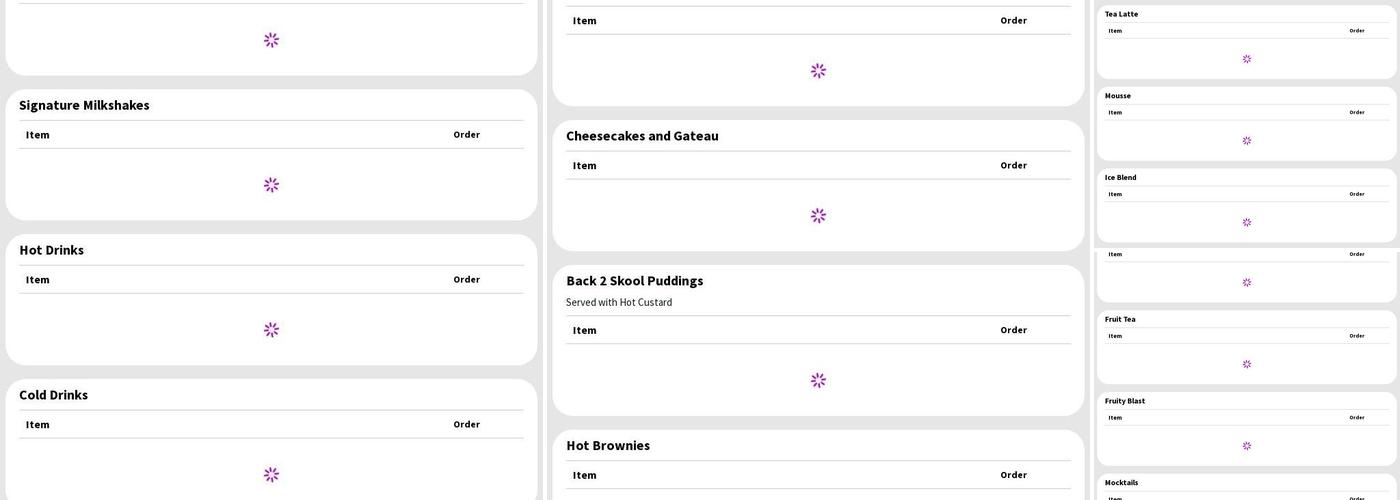Click the Ice Blend loading spinner

[1247, 223]
